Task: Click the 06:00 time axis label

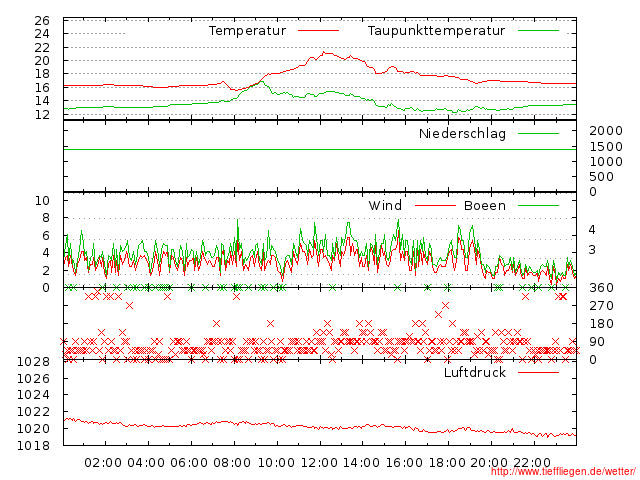Action: (189, 463)
